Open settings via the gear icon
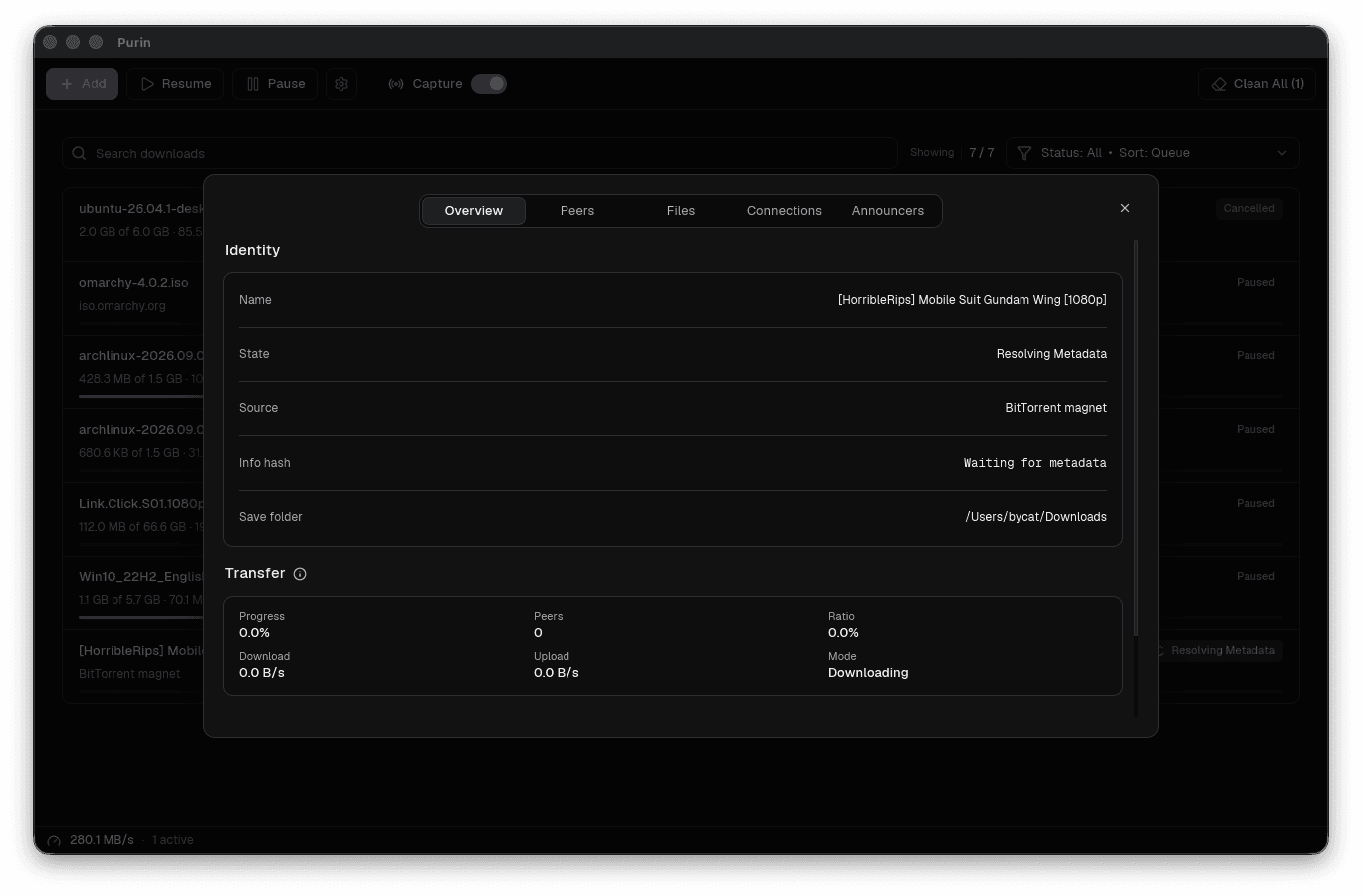1362x896 pixels. click(x=341, y=84)
